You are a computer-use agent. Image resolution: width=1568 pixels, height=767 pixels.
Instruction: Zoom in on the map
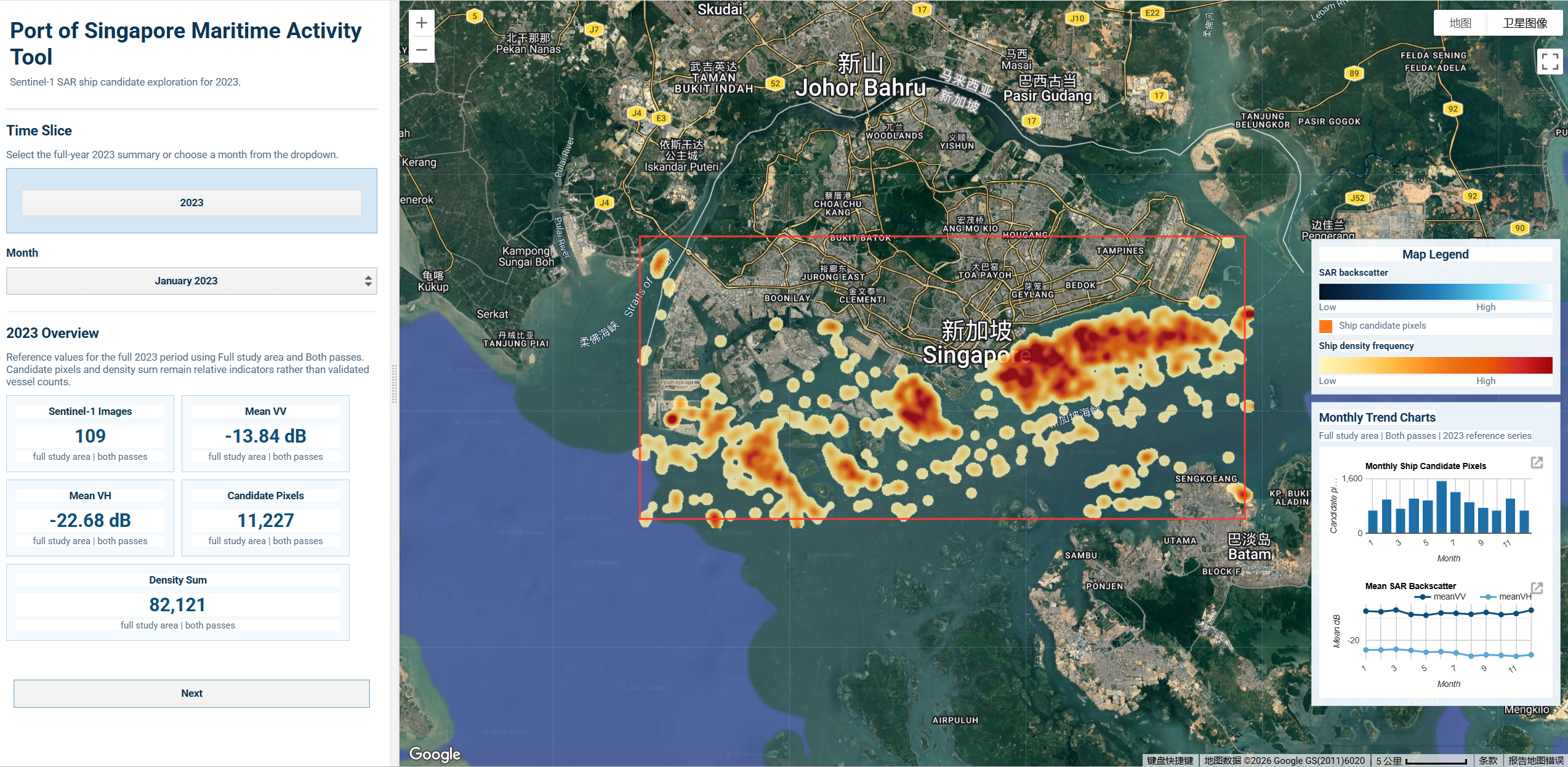coord(422,23)
